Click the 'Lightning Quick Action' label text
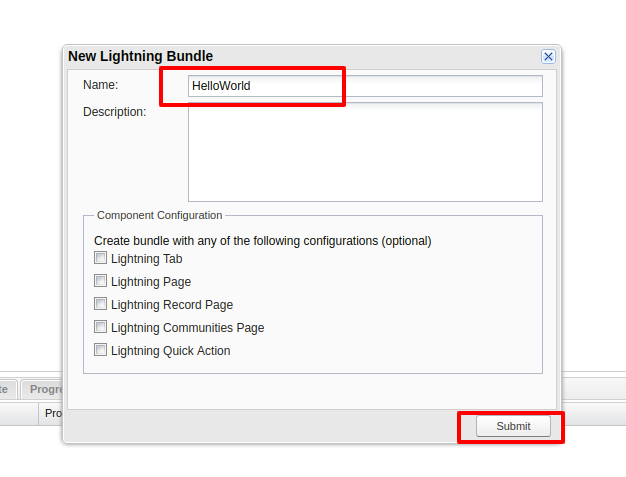The height and width of the screenshot is (477, 626). (x=171, y=351)
